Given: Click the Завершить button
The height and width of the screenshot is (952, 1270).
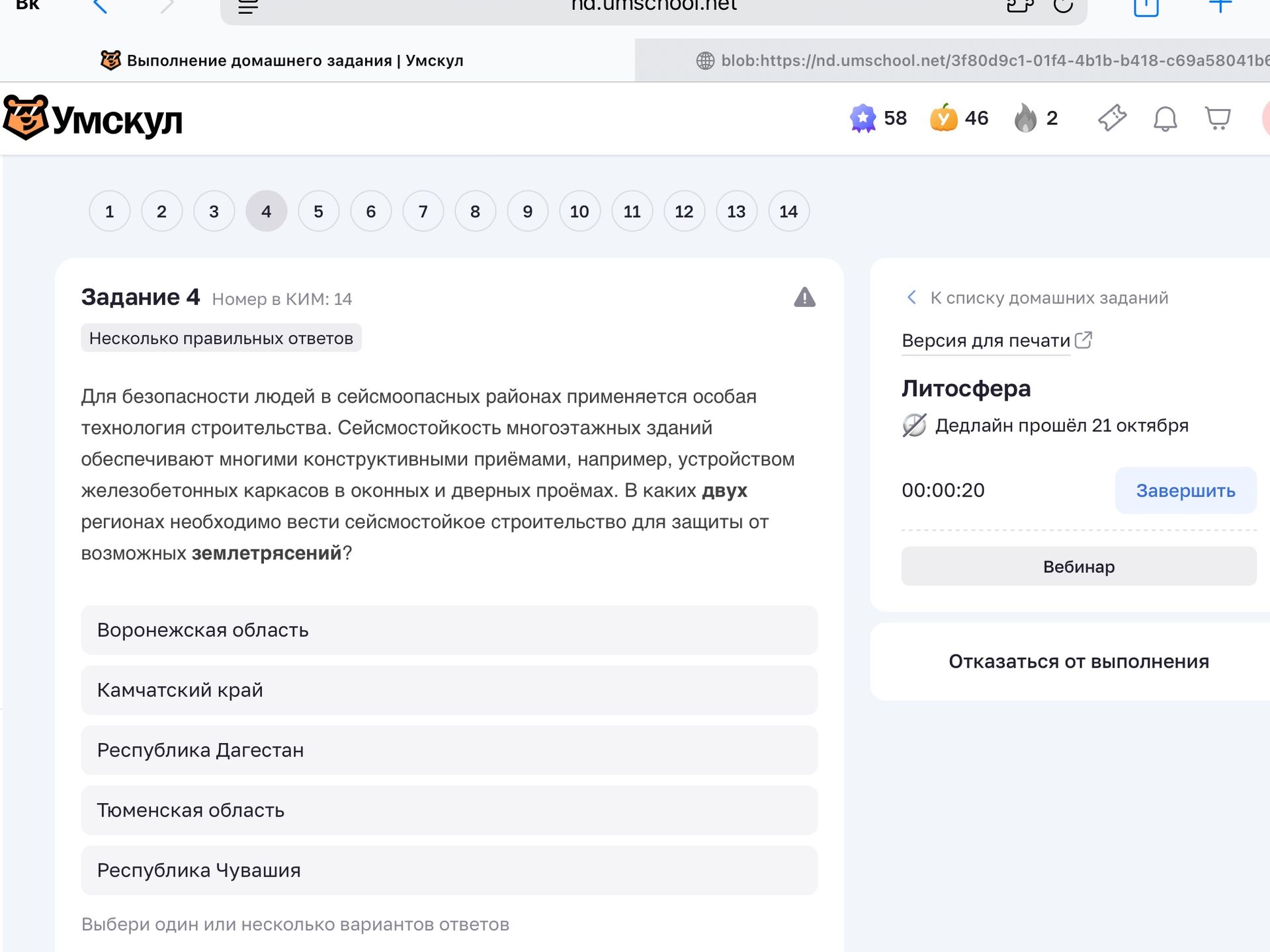Looking at the screenshot, I should click(1185, 491).
